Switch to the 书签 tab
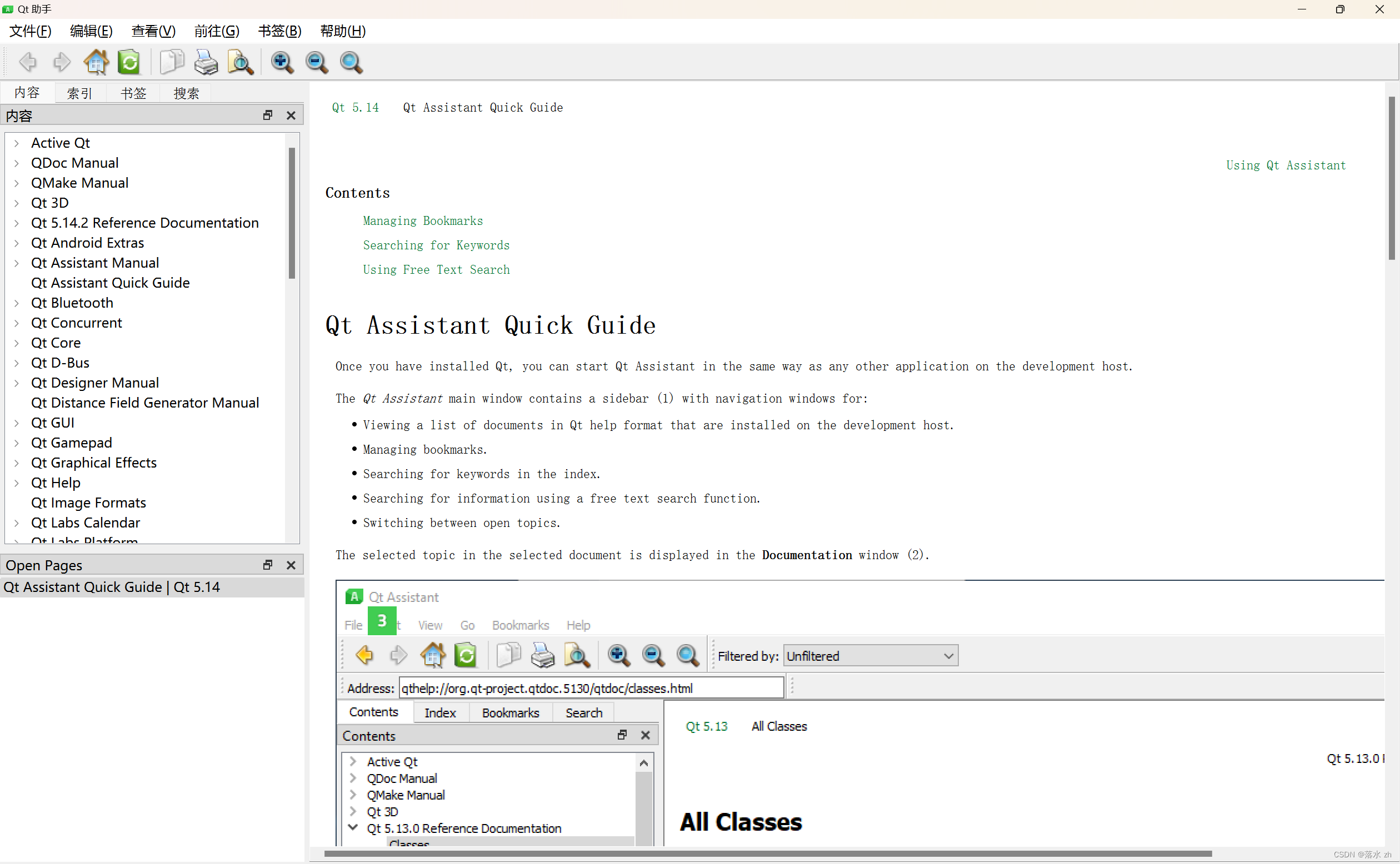The height and width of the screenshot is (864, 1400). (x=133, y=93)
